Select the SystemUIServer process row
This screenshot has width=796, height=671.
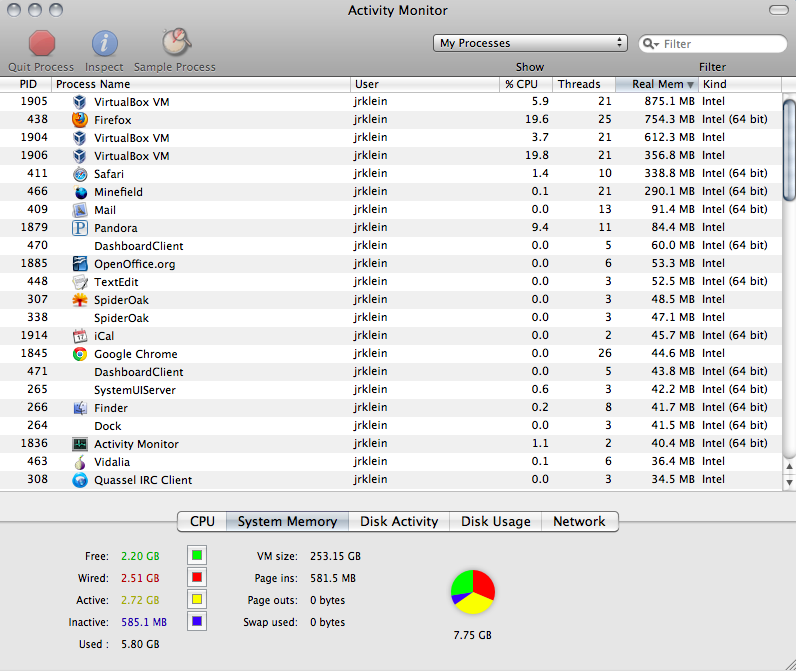[x=391, y=390]
